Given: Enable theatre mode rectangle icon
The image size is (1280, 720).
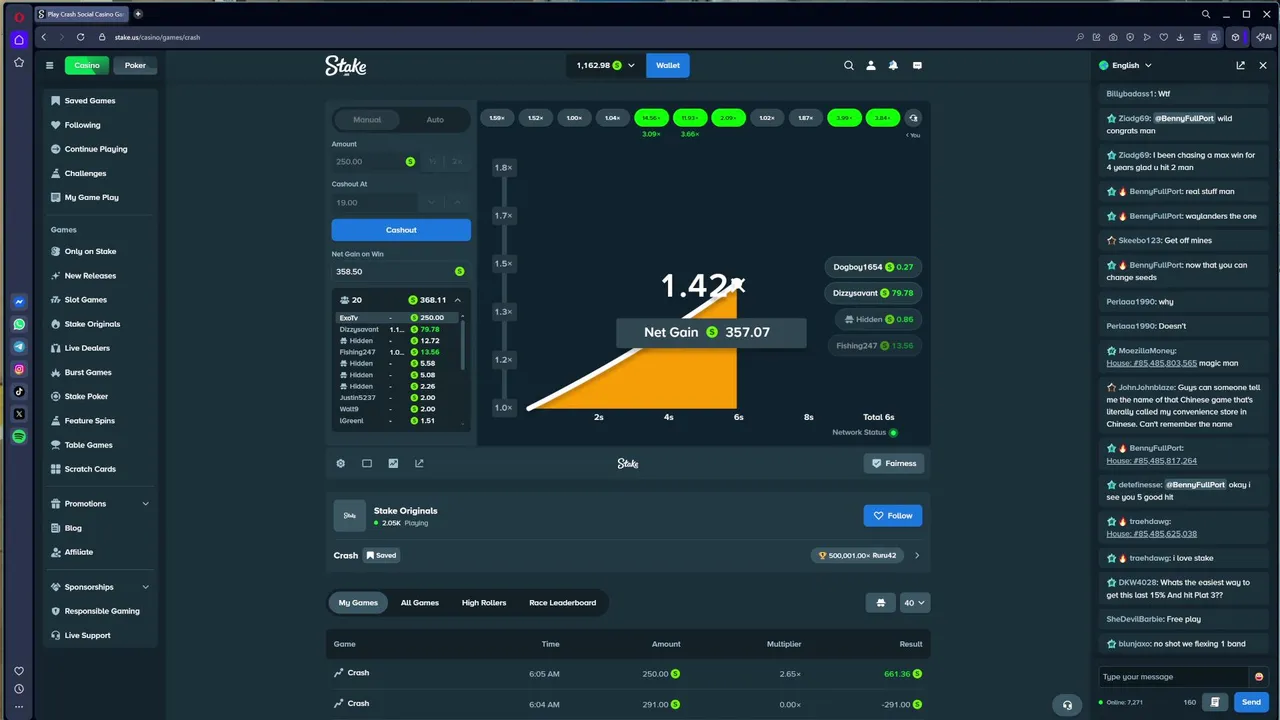Looking at the screenshot, I should click(x=367, y=463).
